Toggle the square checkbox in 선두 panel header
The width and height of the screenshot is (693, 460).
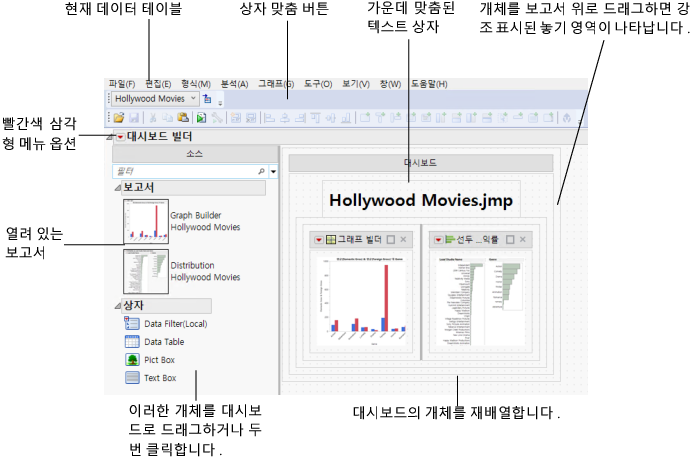510,240
